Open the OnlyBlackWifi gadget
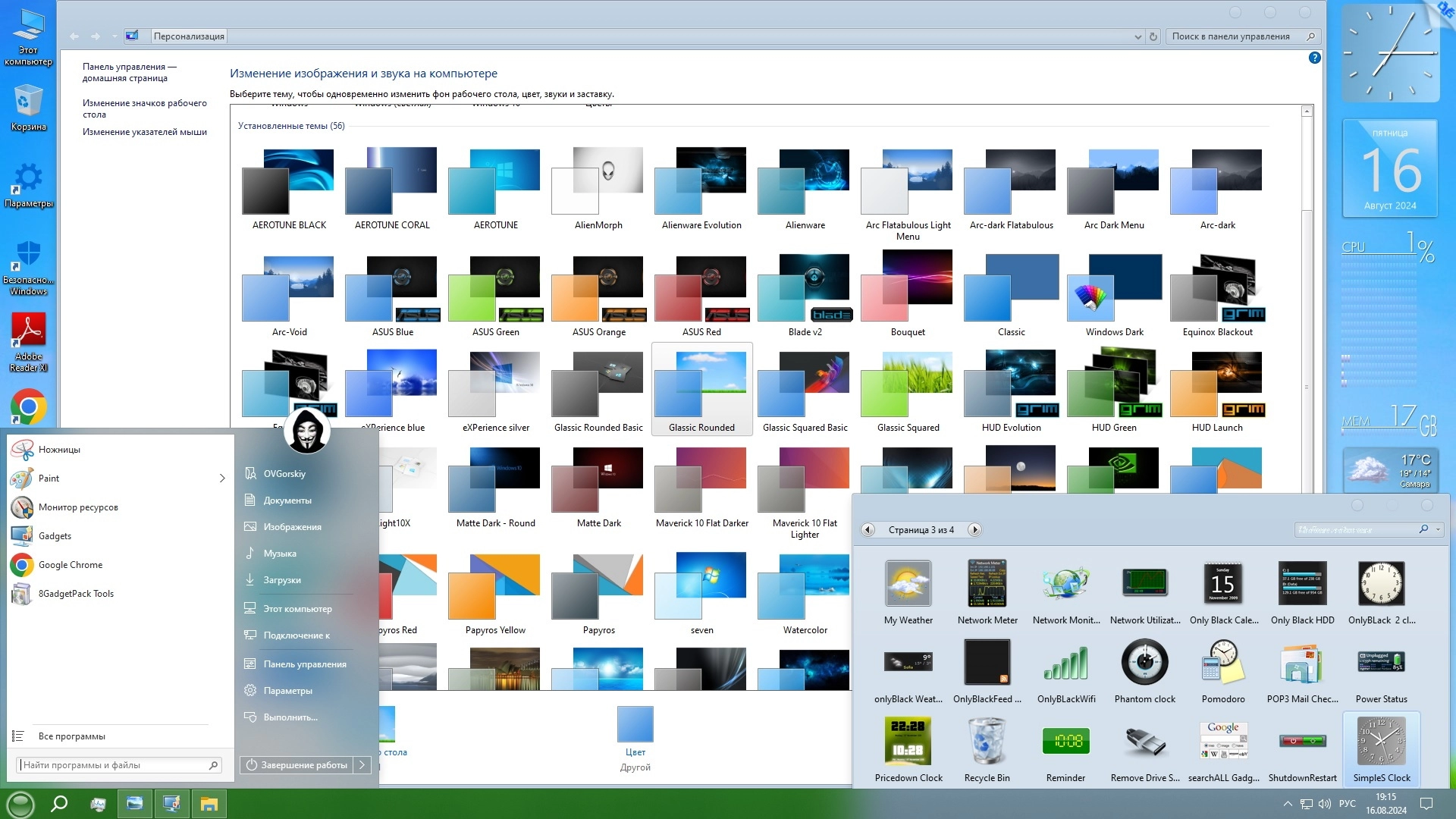 coord(1065,663)
